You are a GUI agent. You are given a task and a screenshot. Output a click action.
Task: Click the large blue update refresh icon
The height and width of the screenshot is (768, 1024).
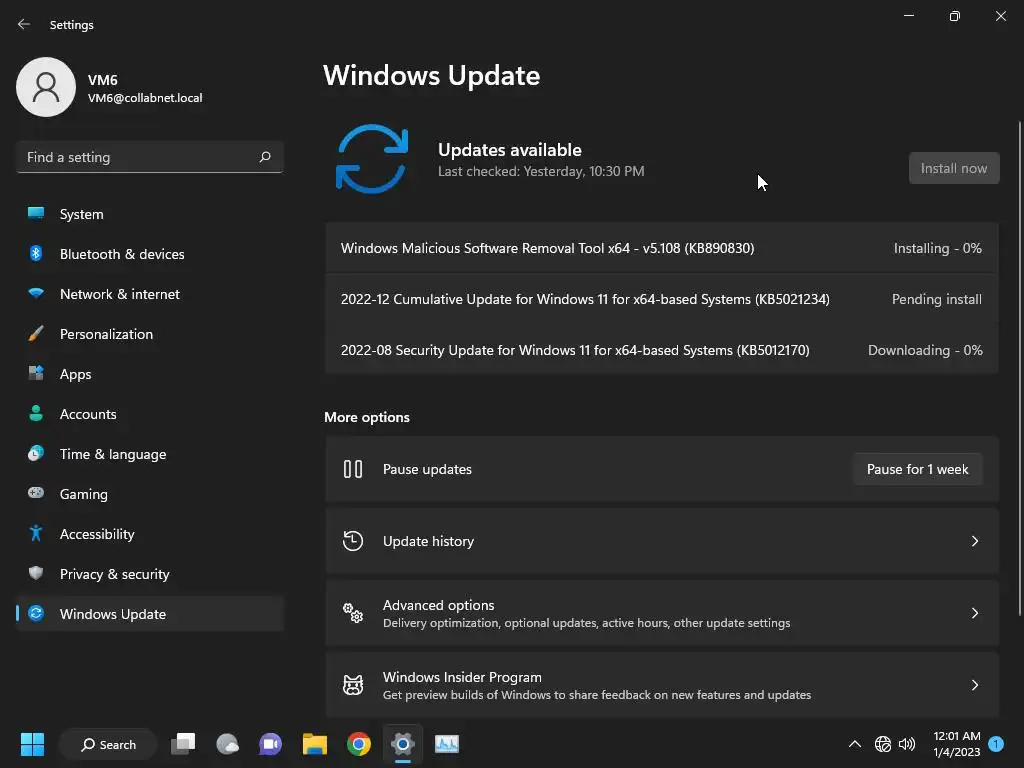[x=372, y=159]
